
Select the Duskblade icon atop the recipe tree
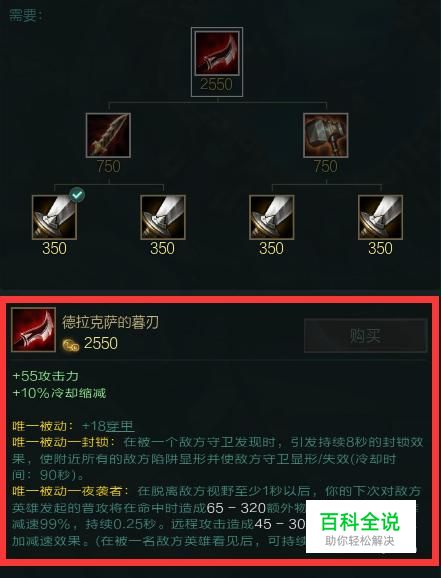tap(217, 53)
